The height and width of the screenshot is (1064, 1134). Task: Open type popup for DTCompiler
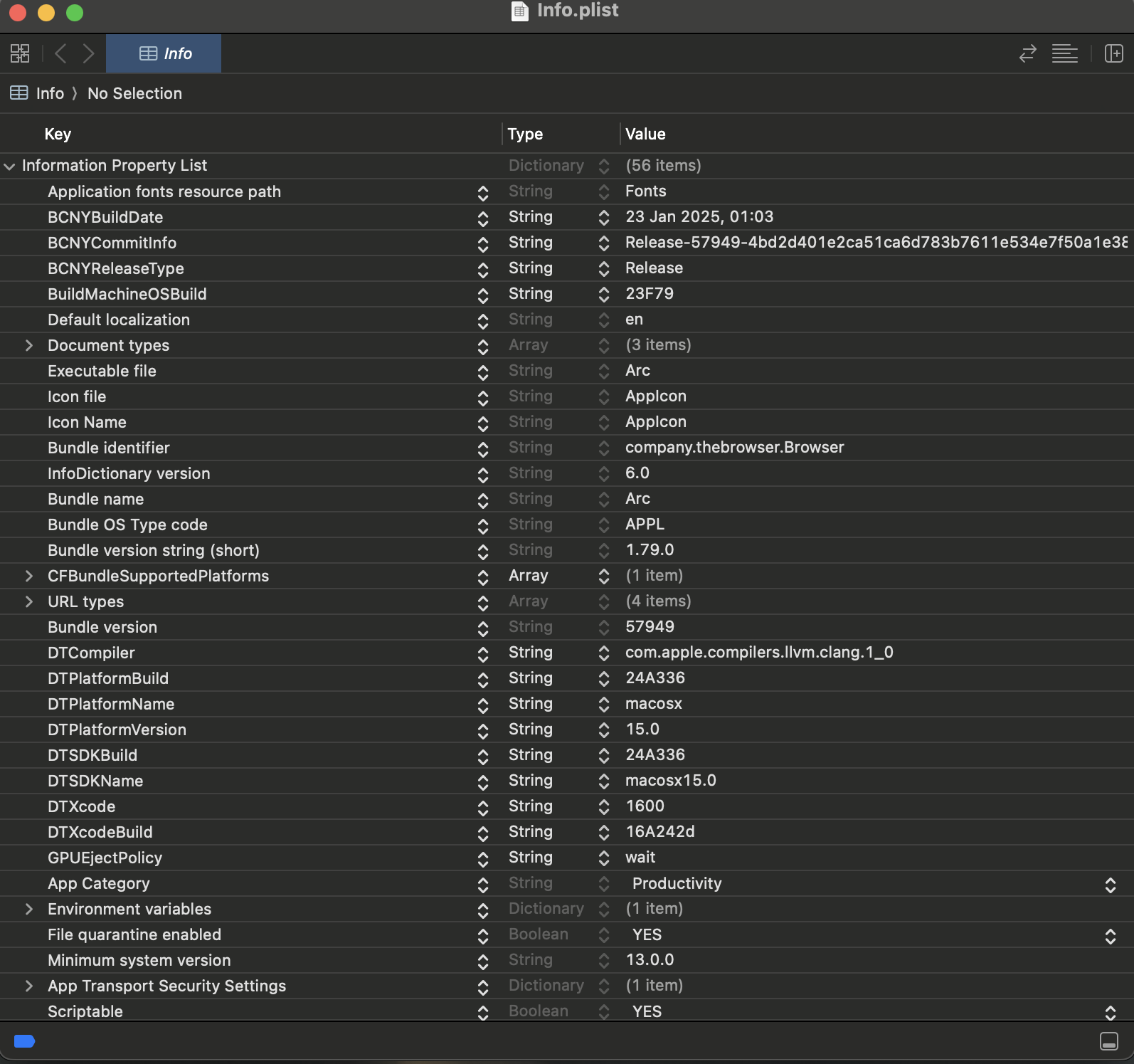pos(604,653)
